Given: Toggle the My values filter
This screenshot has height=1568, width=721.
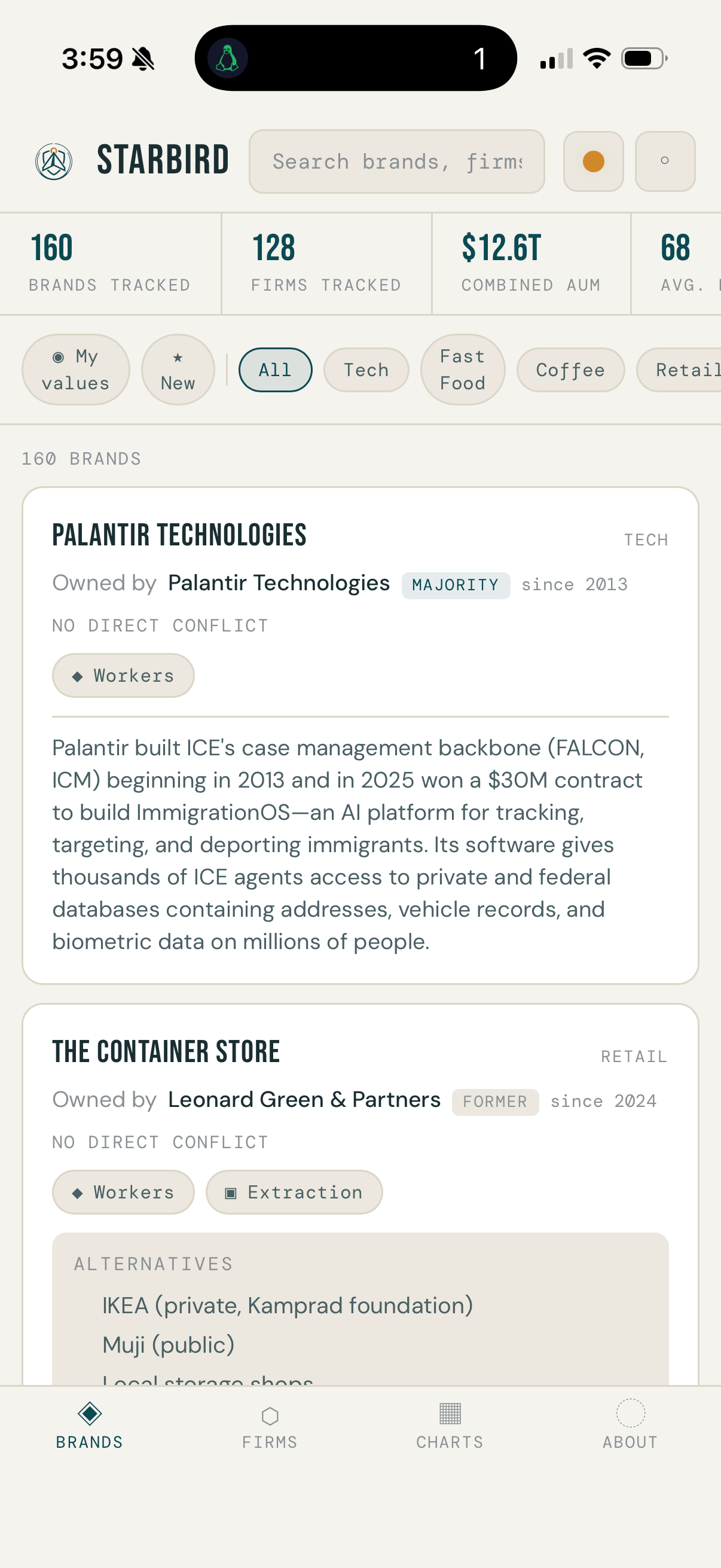Looking at the screenshot, I should tap(76, 370).
